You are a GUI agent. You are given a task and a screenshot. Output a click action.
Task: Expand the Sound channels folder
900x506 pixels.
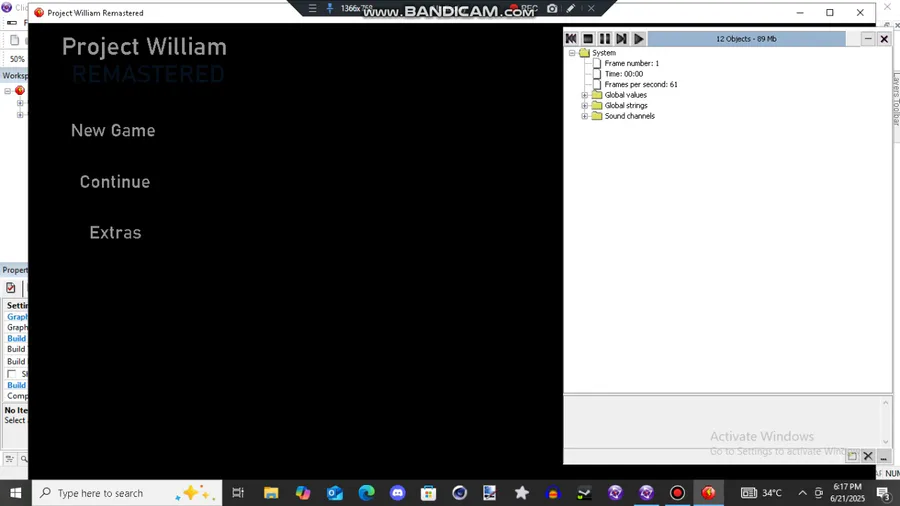pyautogui.click(x=585, y=116)
